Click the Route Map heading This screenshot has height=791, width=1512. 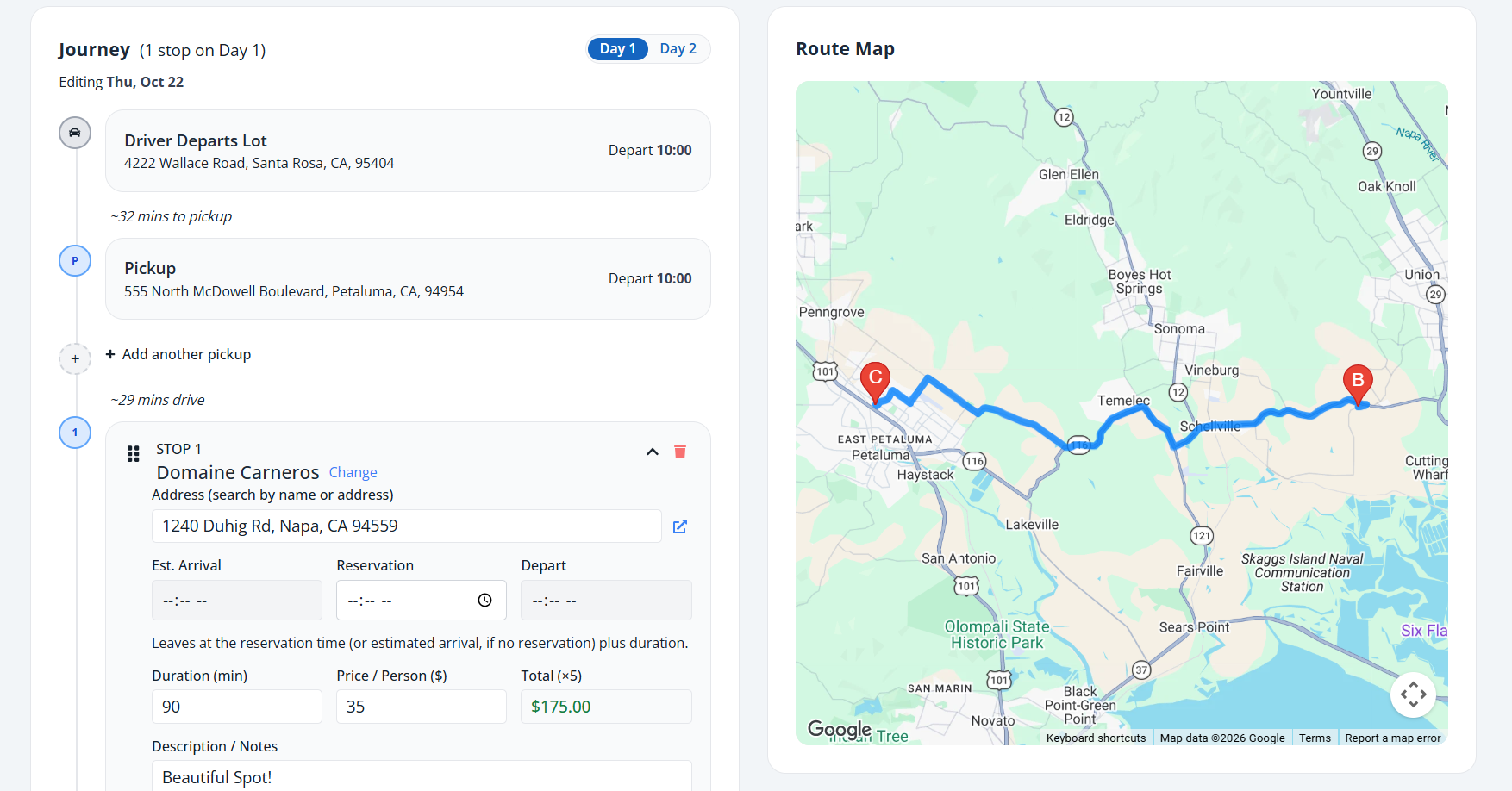tap(845, 49)
